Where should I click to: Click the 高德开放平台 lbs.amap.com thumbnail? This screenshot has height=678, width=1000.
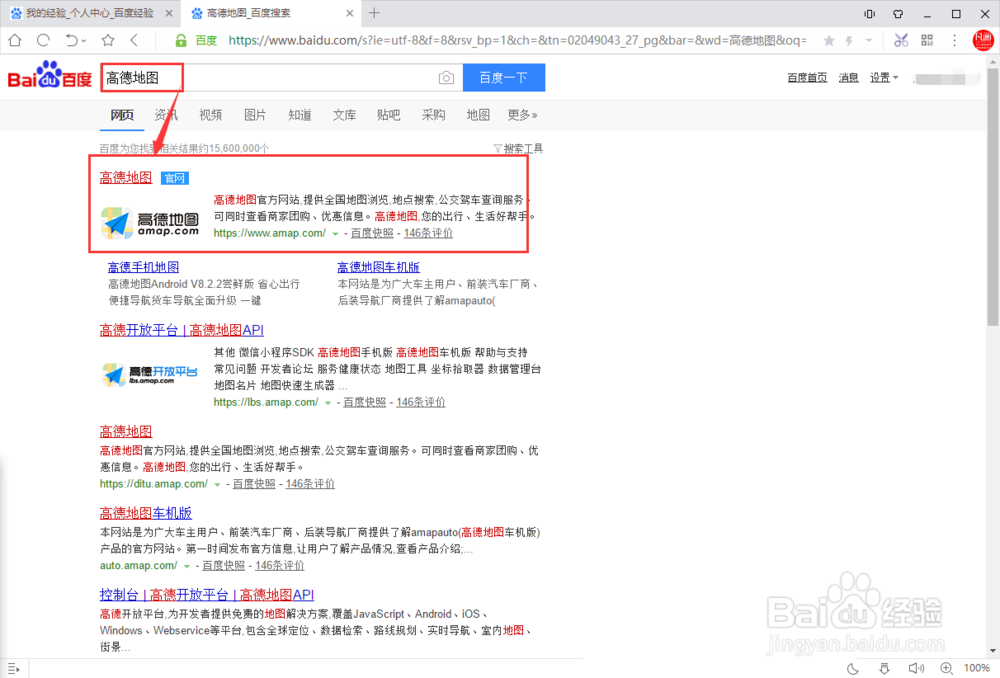click(x=150, y=374)
